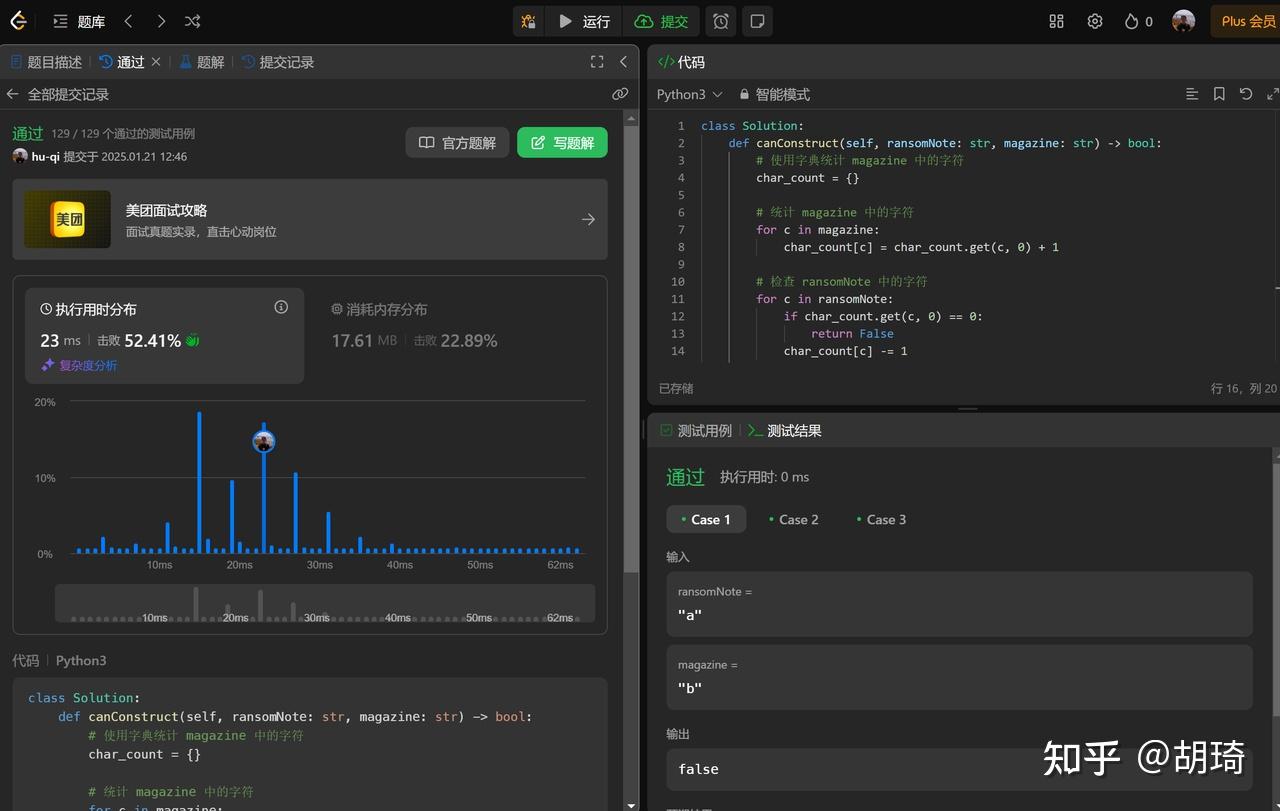This screenshot has height=811, width=1280.
Task: Click the debug icon beside 运行
Action: click(x=528, y=21)
